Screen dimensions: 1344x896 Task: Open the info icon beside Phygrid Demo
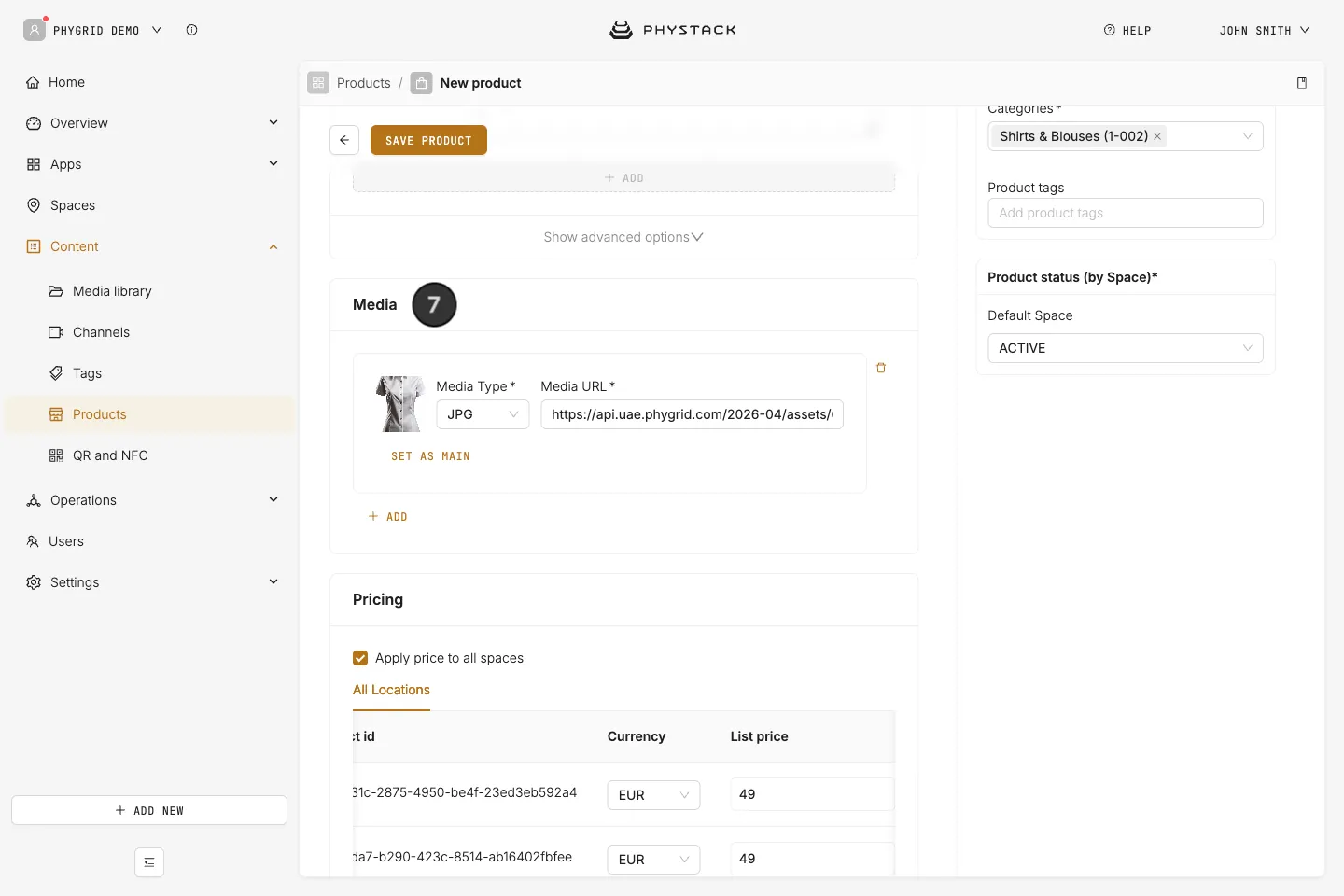coord(191,30)
